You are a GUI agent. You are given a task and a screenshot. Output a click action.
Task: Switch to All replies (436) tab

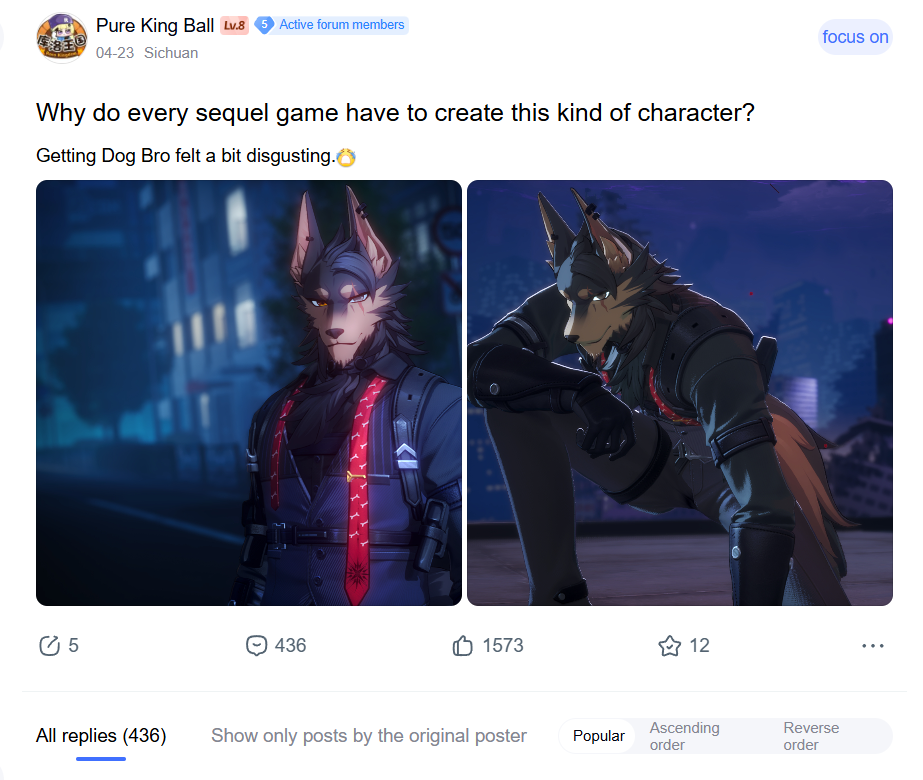tap(101, 736)
